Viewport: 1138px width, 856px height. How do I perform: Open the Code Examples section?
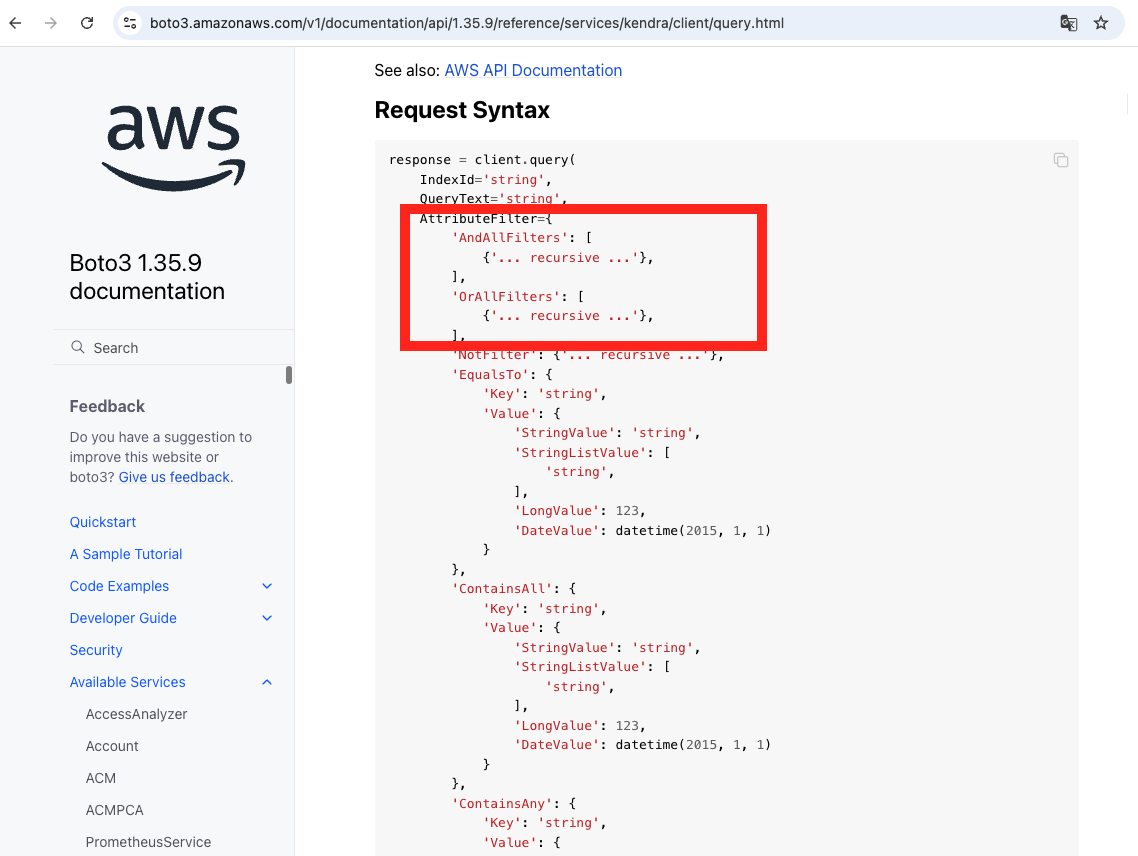[x=119, y=586]
